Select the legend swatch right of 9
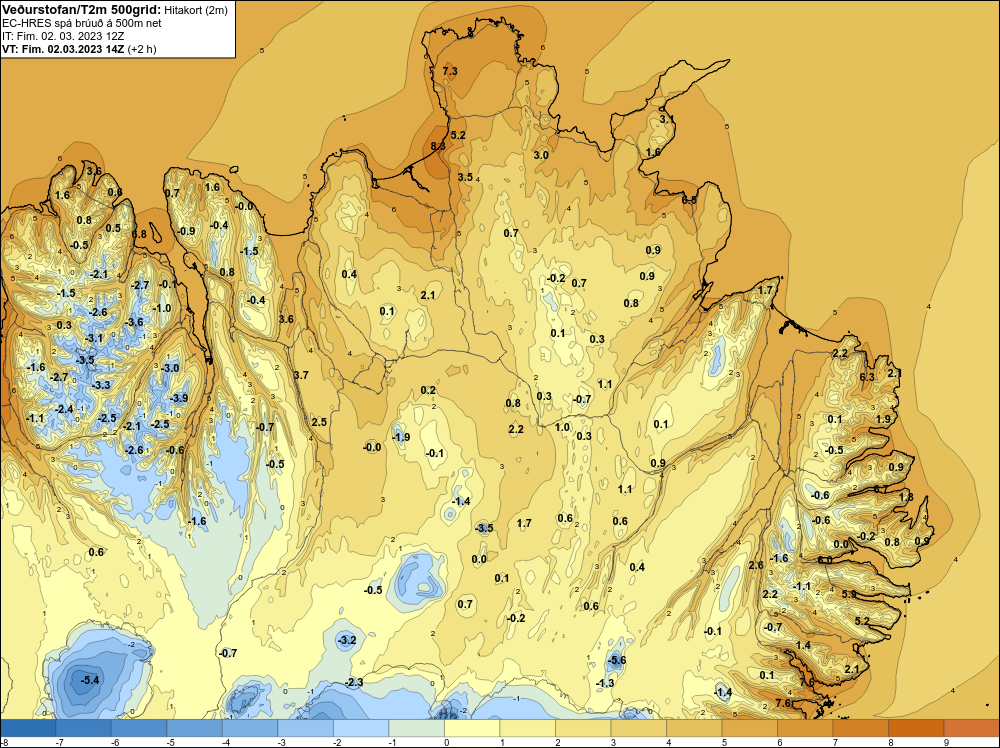 point(971,728)
